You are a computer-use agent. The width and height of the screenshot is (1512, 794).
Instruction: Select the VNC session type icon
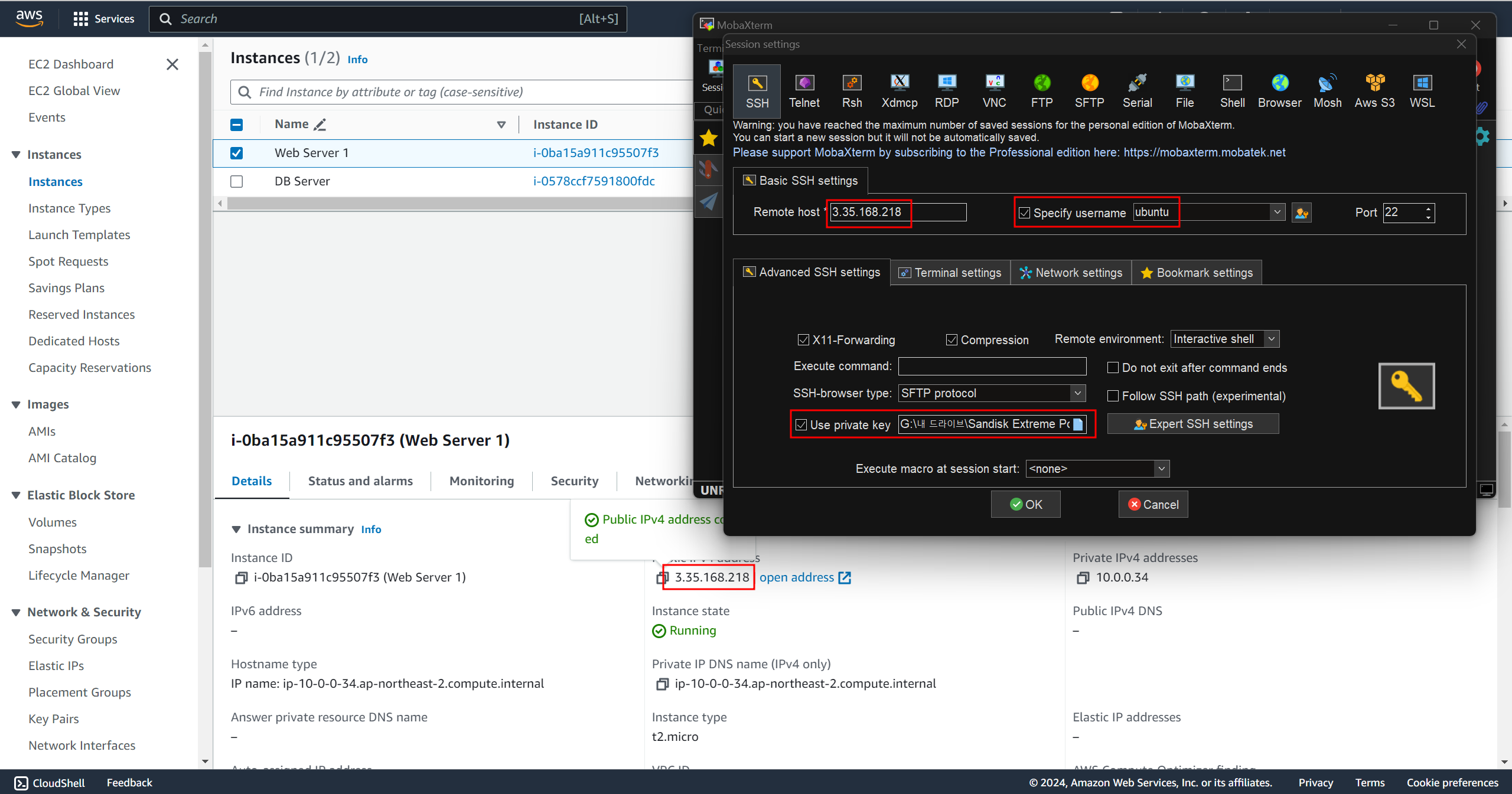(995, 90)
